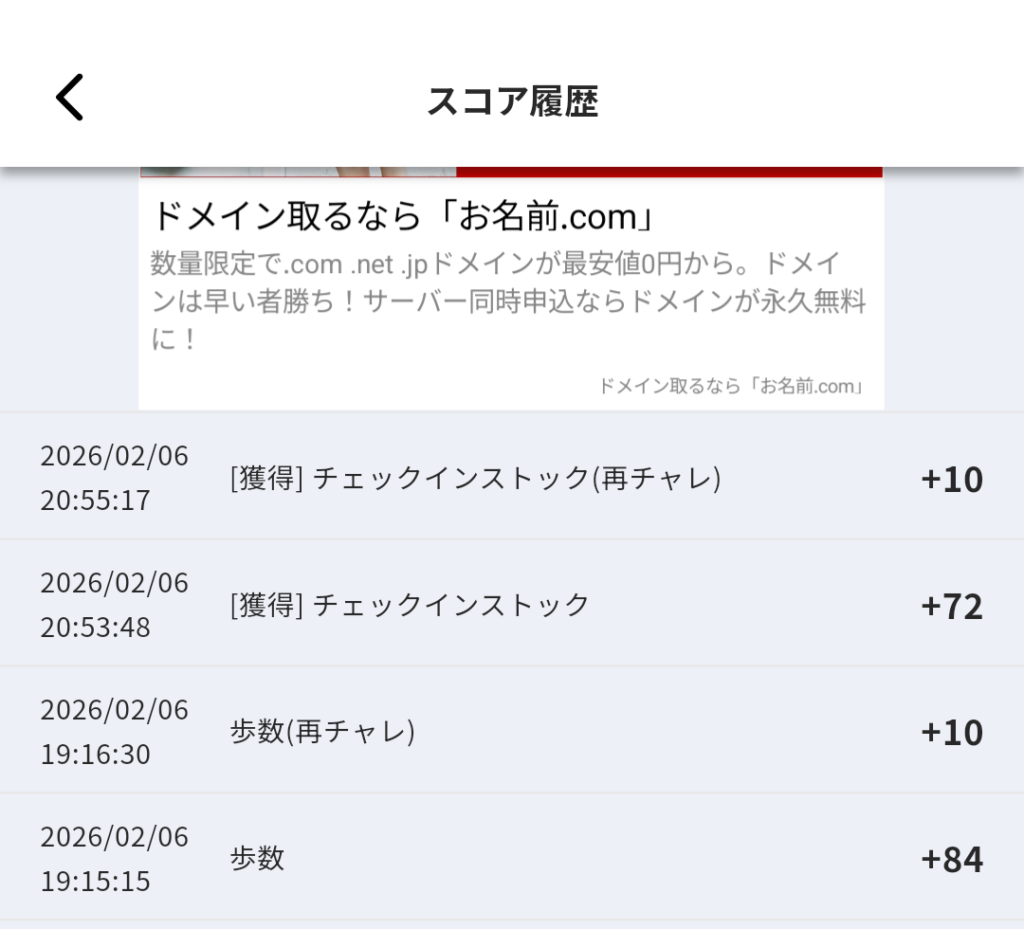The image size is (1024, 929).
Task: Tap the timestamp 19:16:30
Action: pyautogui.click(x=95, y=754)
